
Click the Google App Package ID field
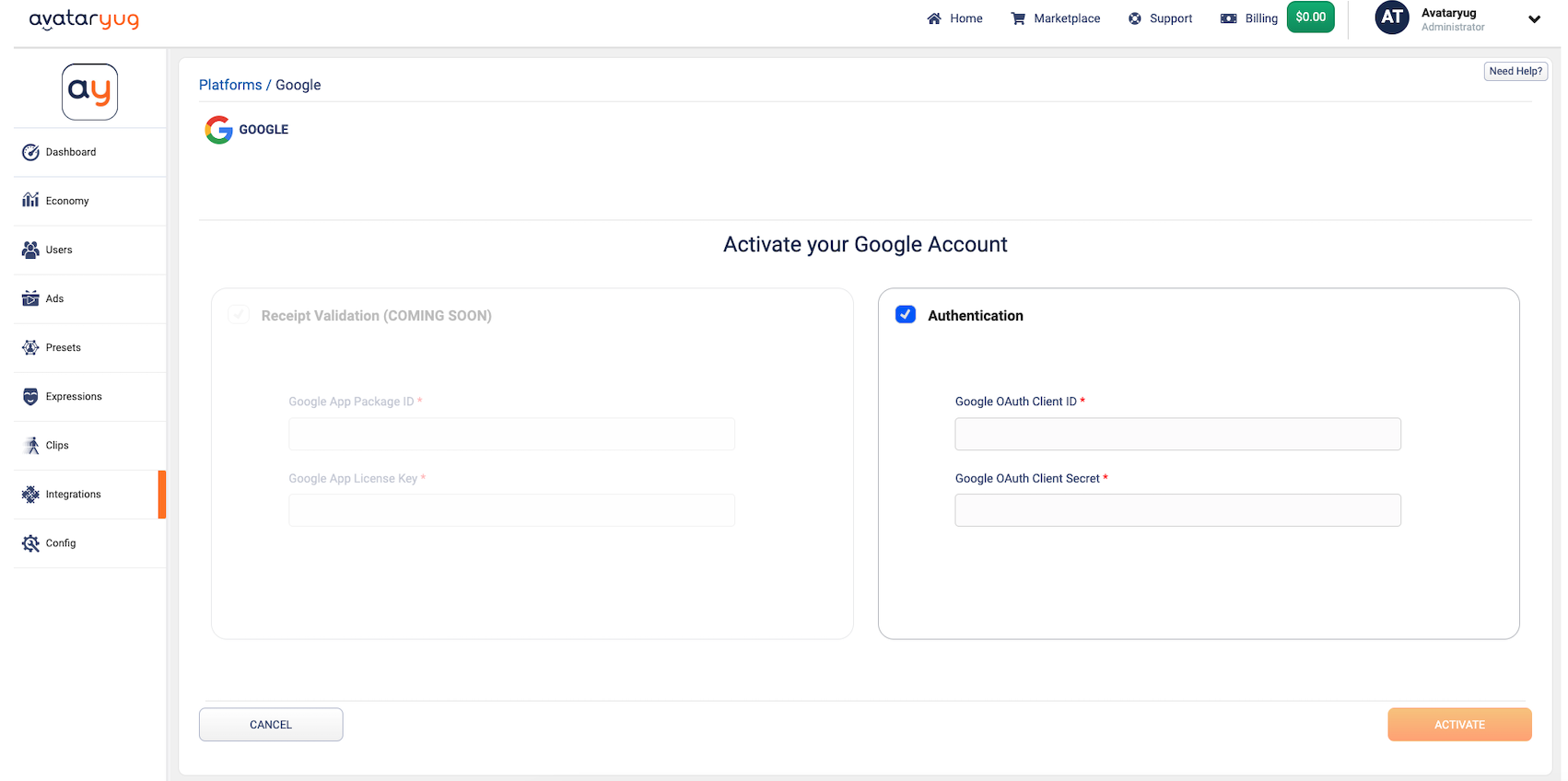pos(511,434)
